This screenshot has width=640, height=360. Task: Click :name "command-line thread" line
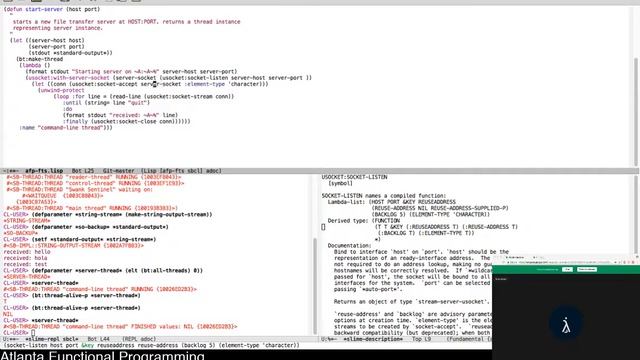(x=66, y=128)
